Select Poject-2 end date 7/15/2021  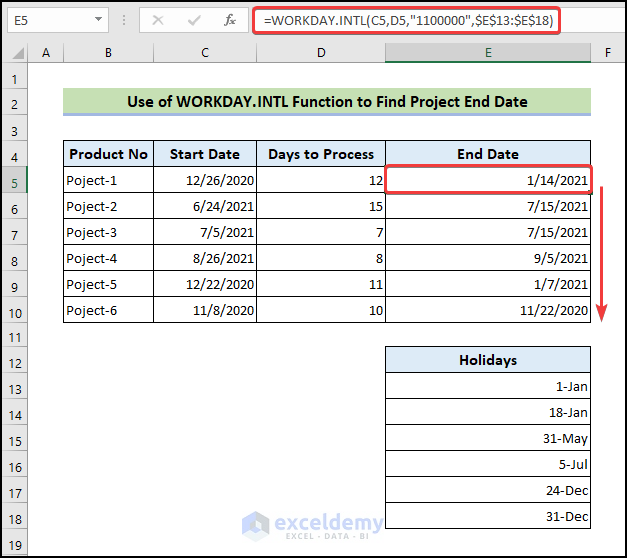pyautogui.click(x=488, y=206)
